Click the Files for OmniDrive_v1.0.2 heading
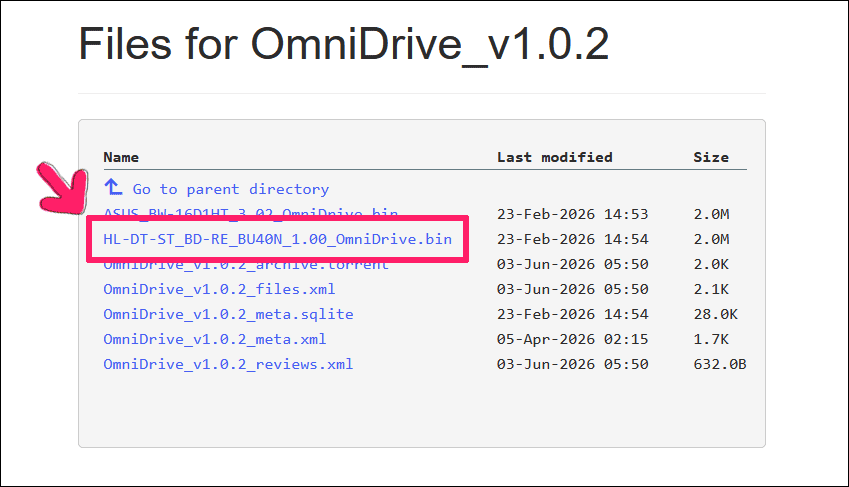Screen dimensions: 849x487 [344, 44]
